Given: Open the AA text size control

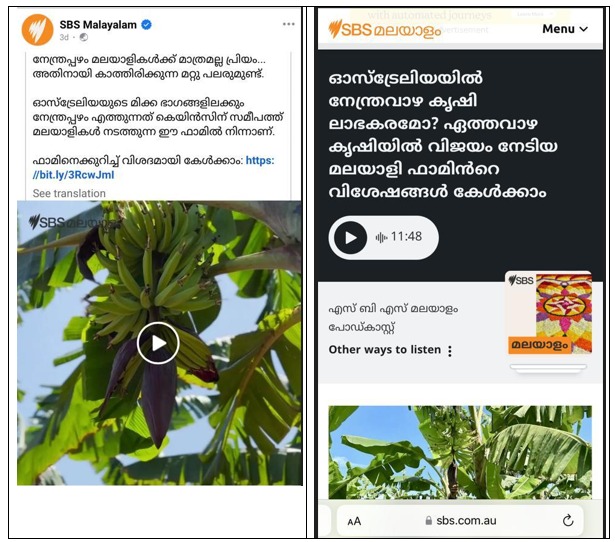Looking at the screenshot, I should pyautogui.click(x=354, y=521).
